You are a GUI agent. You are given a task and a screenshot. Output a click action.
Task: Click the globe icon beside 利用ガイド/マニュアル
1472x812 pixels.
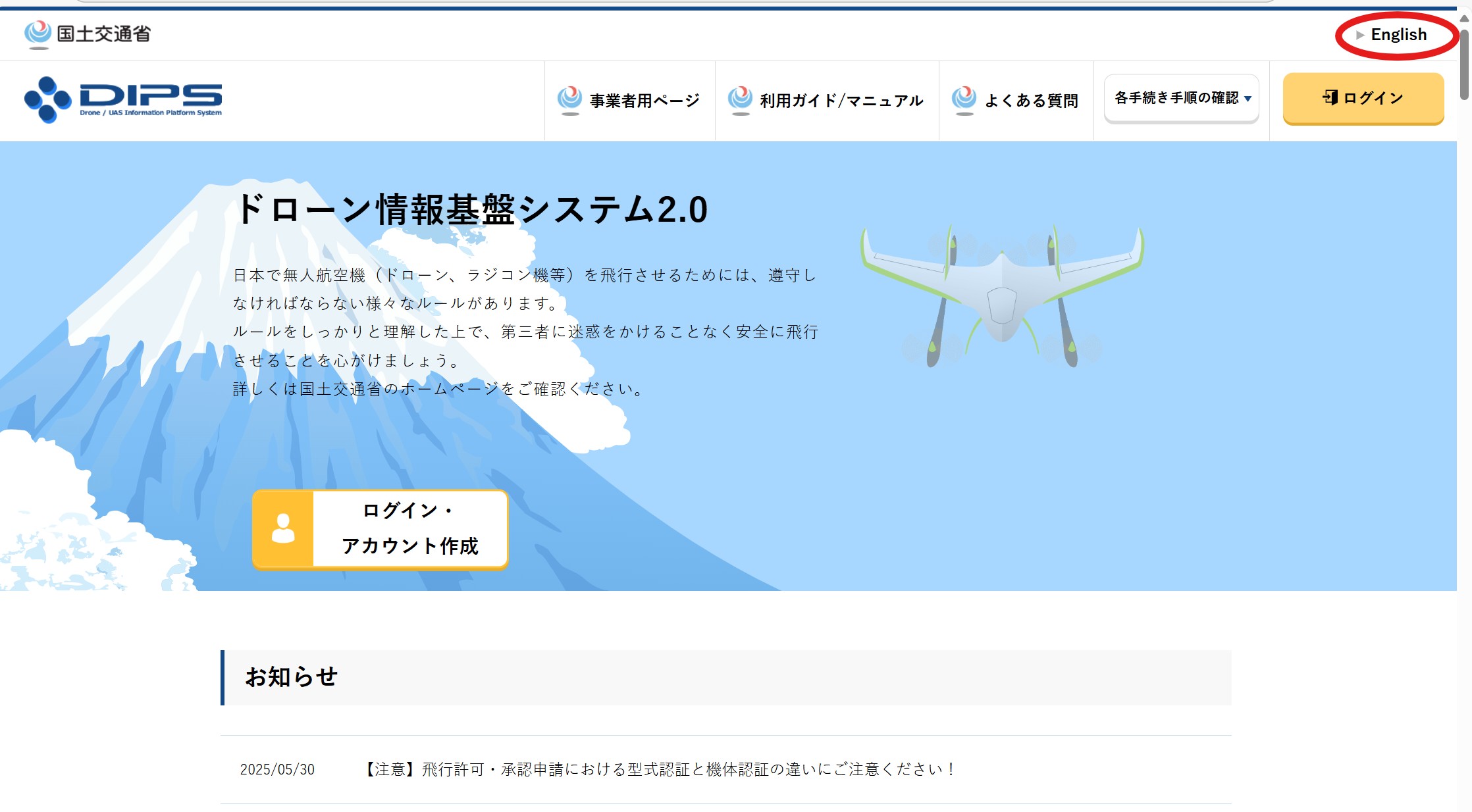[740, 99]
